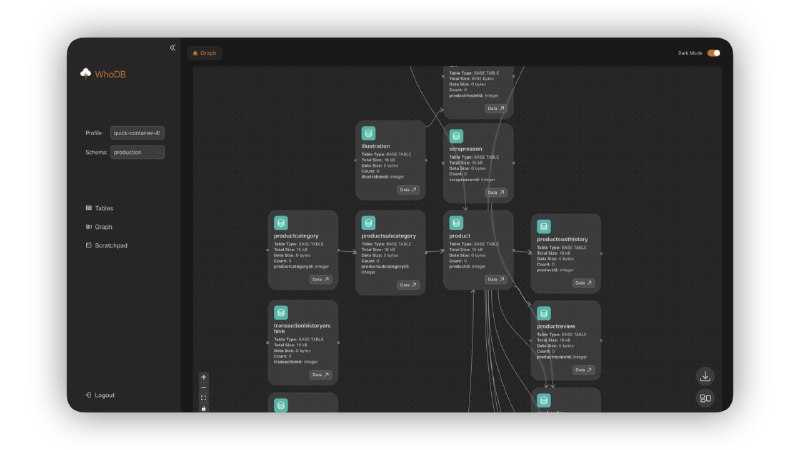Toggle the Dark Mode switch
This screenshot has height=450, width=800.
tap(713, 53)
